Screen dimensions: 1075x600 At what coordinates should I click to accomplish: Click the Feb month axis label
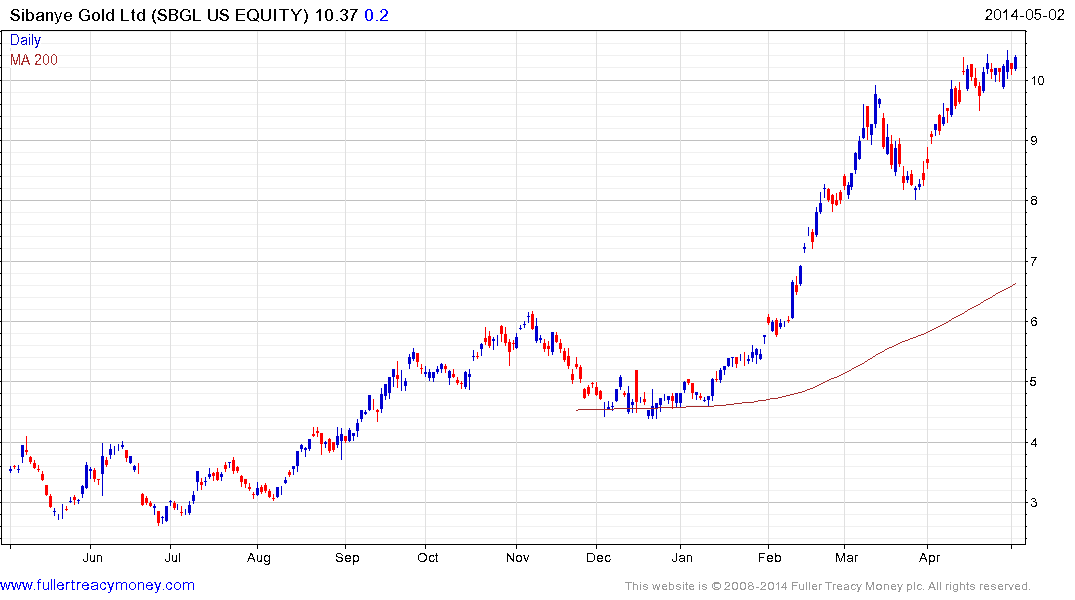pyautogui.click(x=769, y=557)
